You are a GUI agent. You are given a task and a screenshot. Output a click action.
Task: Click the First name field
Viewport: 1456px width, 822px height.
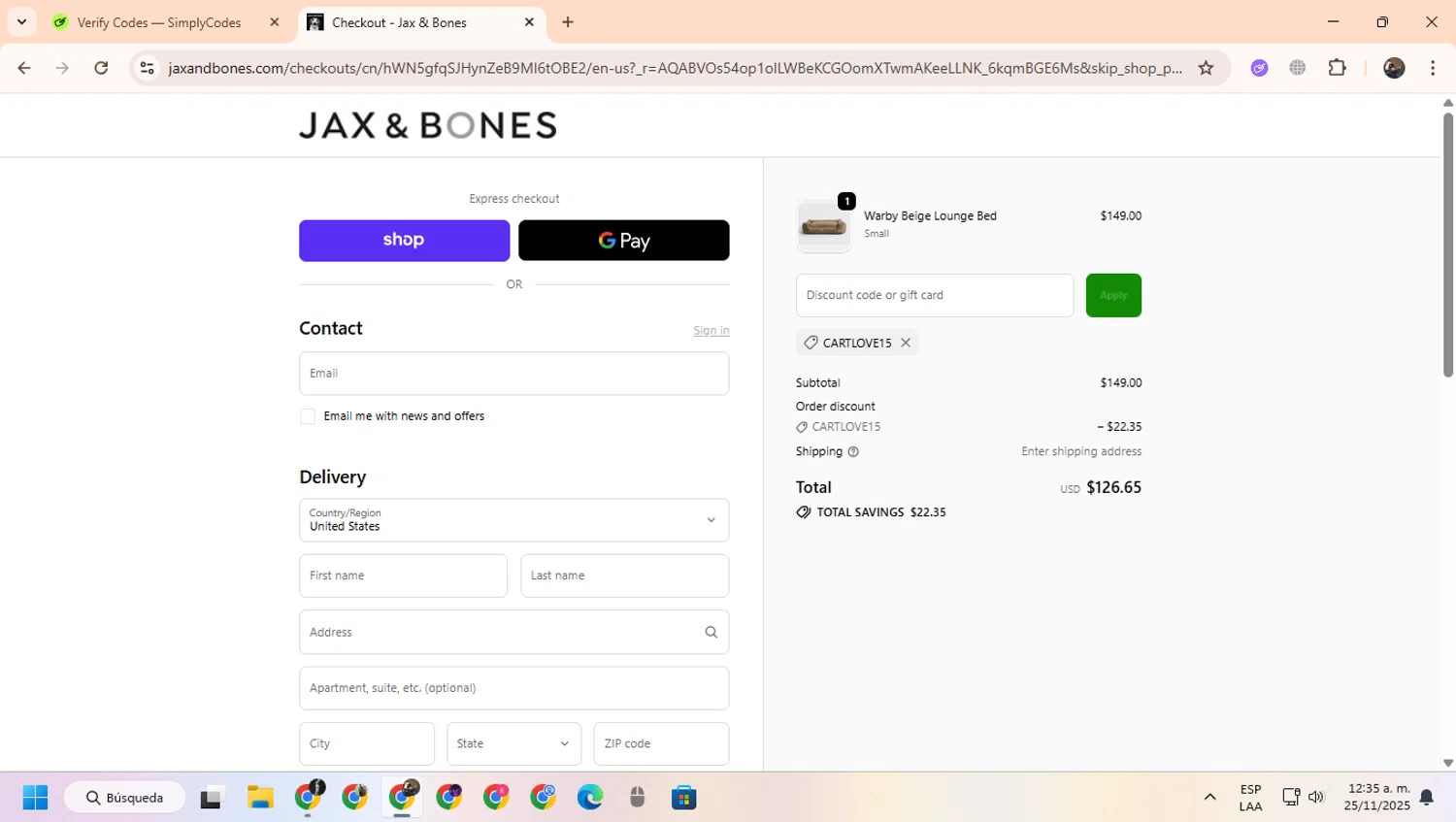coord(403,575)
